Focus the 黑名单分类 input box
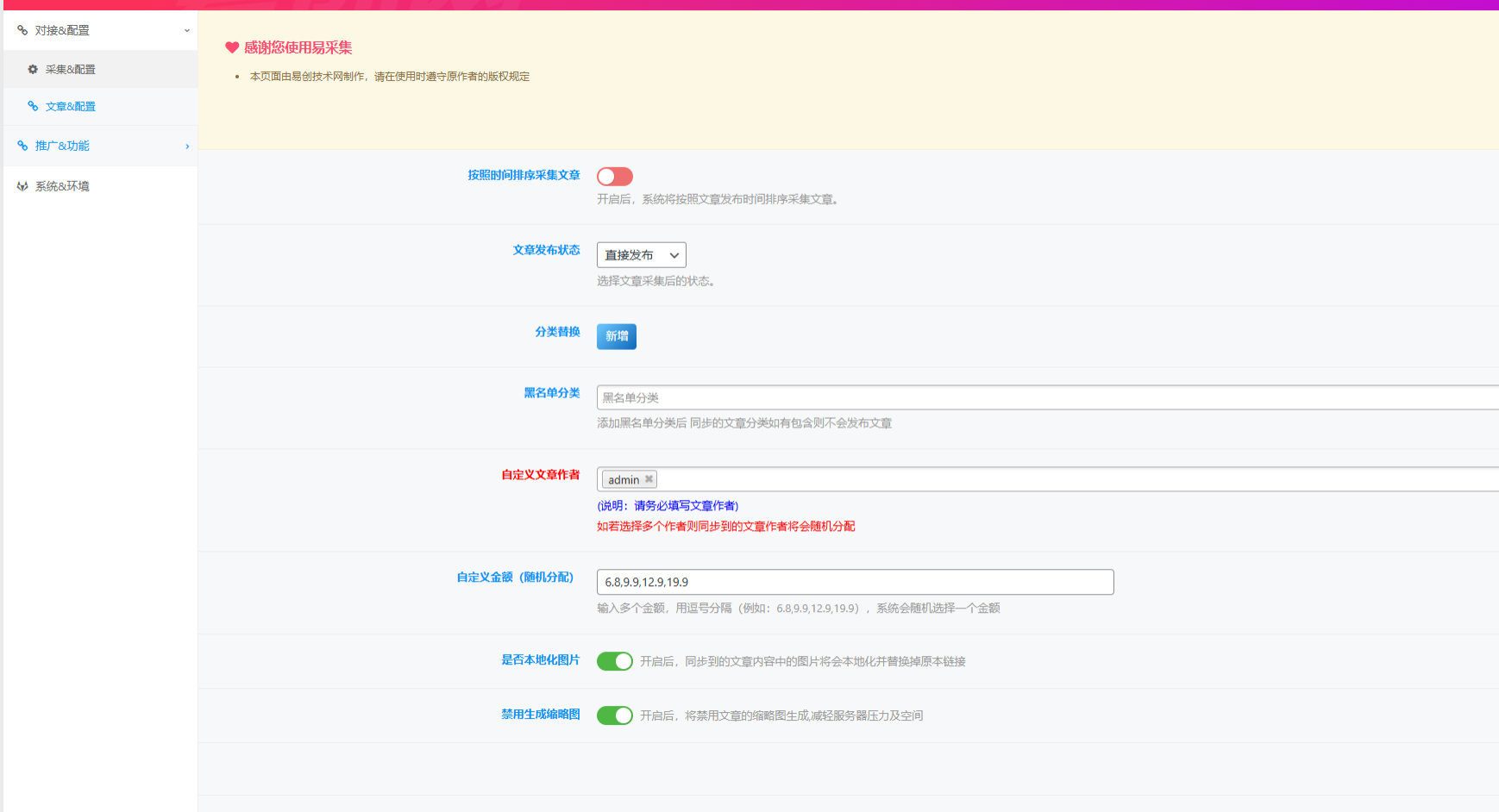 point(1035,397)
